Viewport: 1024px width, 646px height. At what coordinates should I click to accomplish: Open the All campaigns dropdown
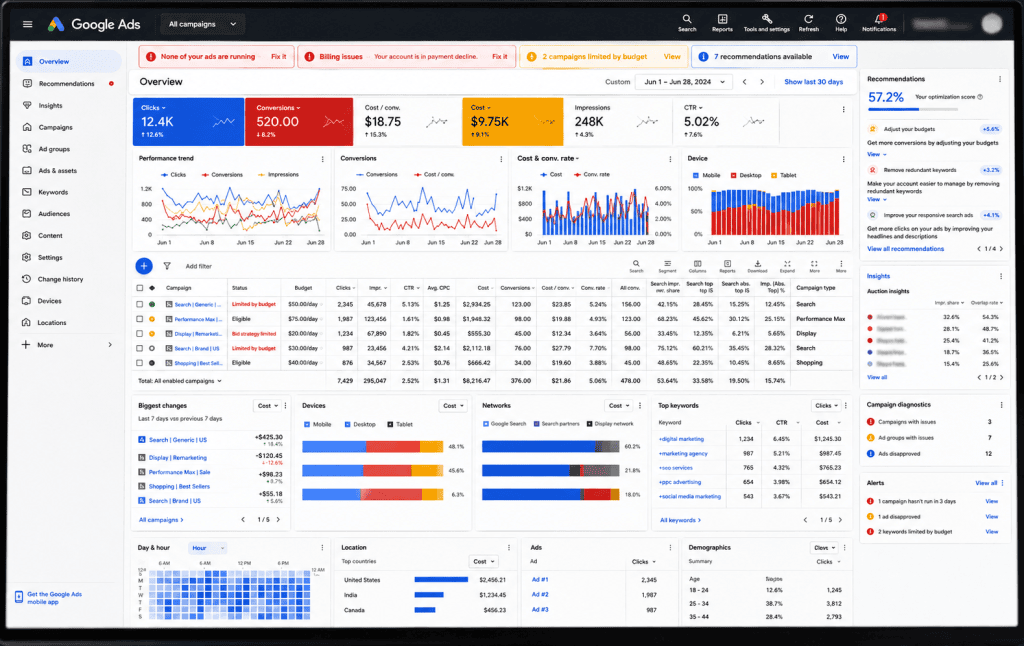(202, 24)
